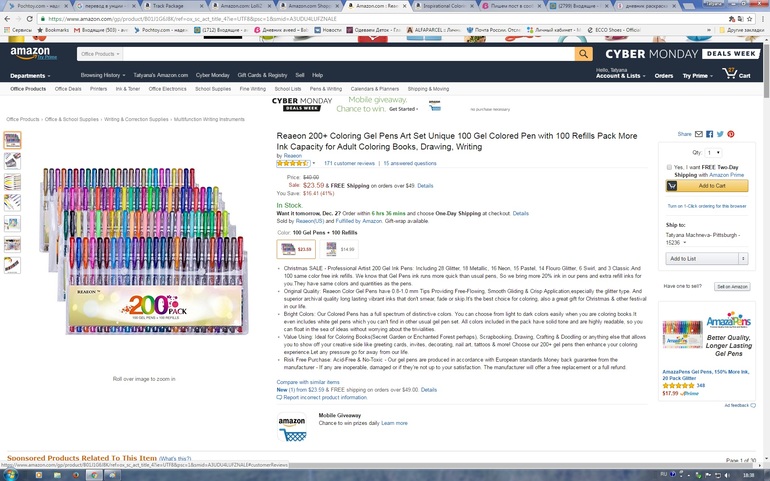The image size is (770, 481).
Task: Bookmark page with star icon in address bar
Action: click(x=749, y=19)
